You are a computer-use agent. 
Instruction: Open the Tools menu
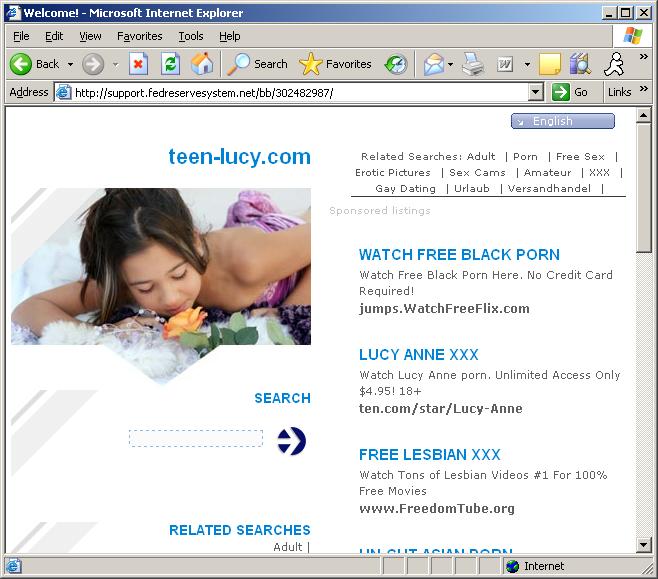(x=191, y=37)
